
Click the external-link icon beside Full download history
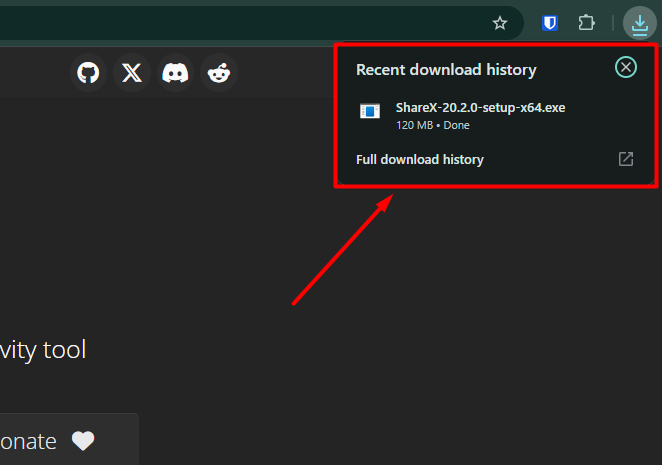click(626, 159)
